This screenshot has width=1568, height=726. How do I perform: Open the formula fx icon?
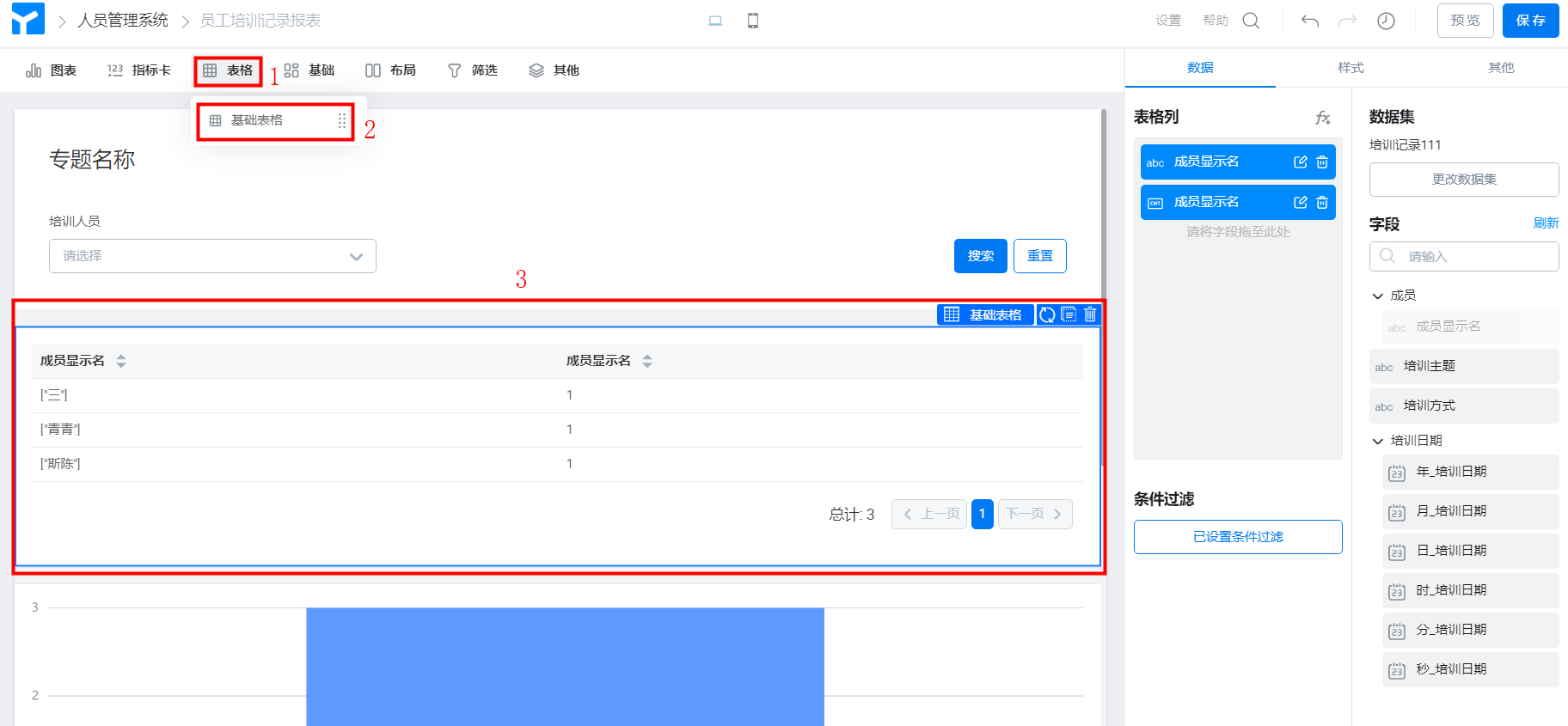coord(1323,118)
